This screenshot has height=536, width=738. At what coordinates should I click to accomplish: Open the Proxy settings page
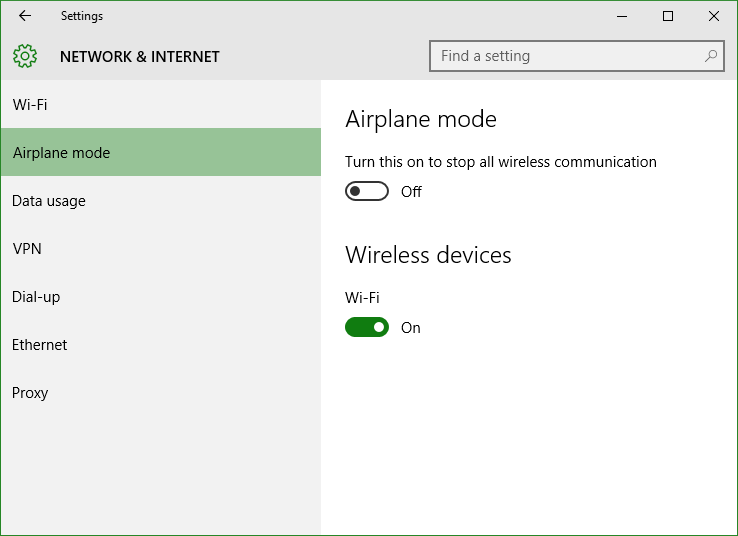(161, 392)
